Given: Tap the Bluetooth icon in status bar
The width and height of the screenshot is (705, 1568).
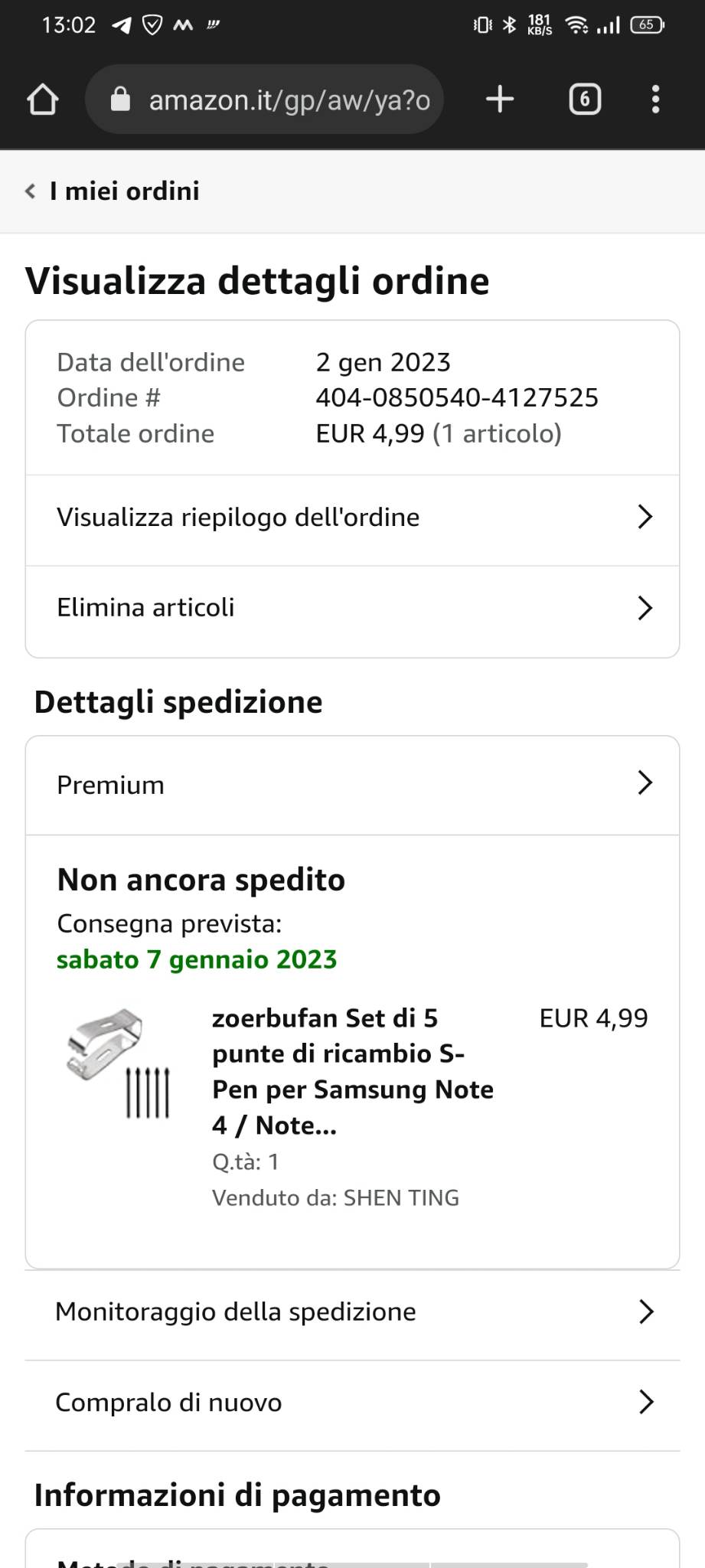Looking at the screenshot, I should [x=509, y=25].
